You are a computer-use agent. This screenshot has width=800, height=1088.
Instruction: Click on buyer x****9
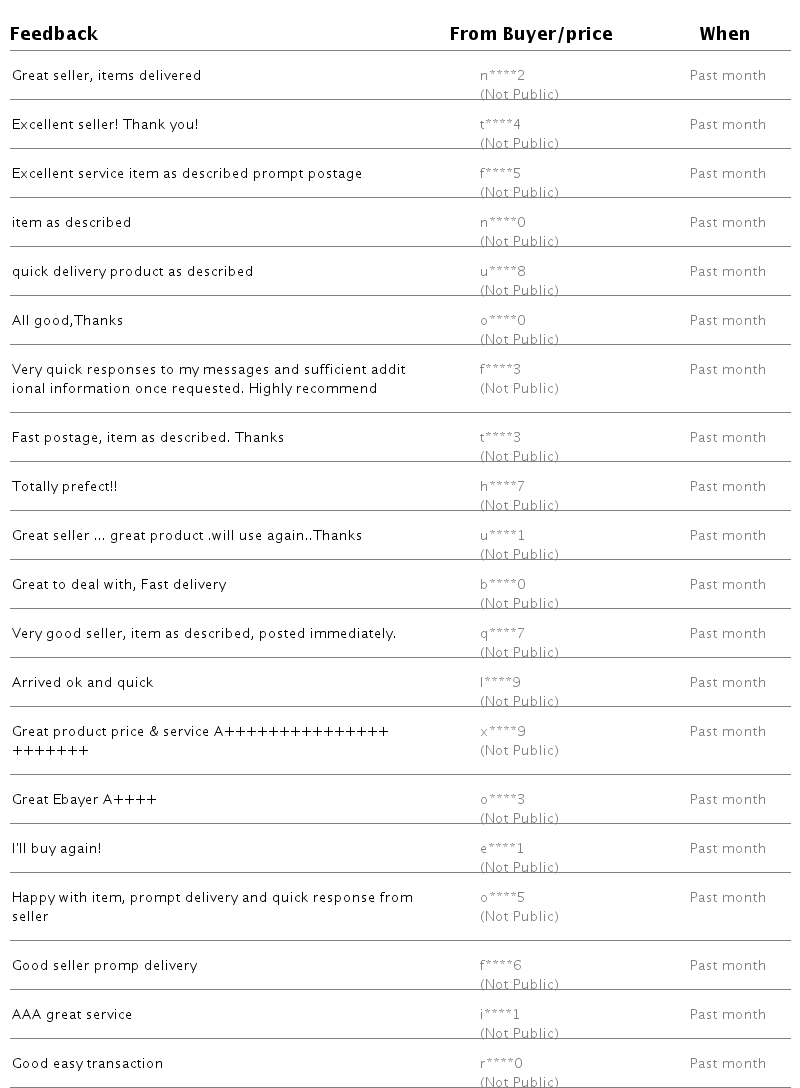502,731
